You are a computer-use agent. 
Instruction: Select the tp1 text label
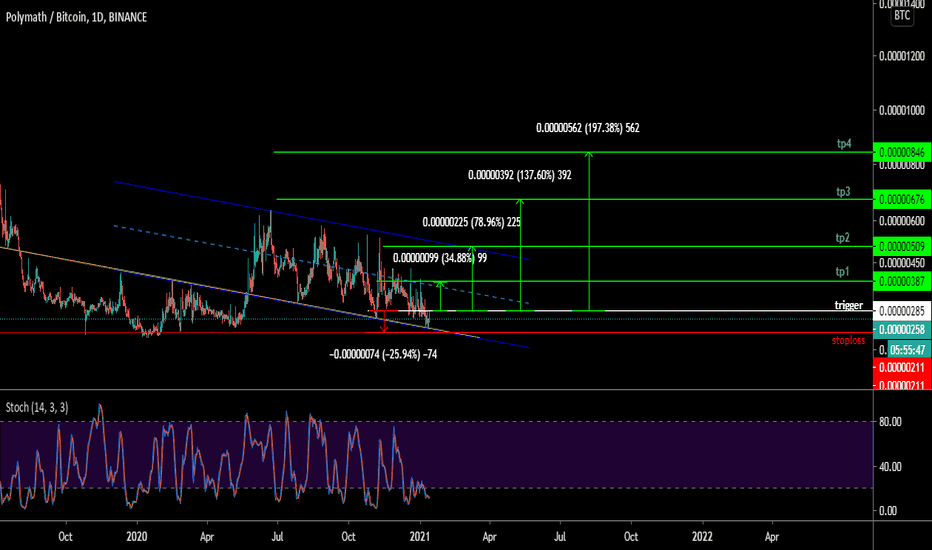pos(842,272)
